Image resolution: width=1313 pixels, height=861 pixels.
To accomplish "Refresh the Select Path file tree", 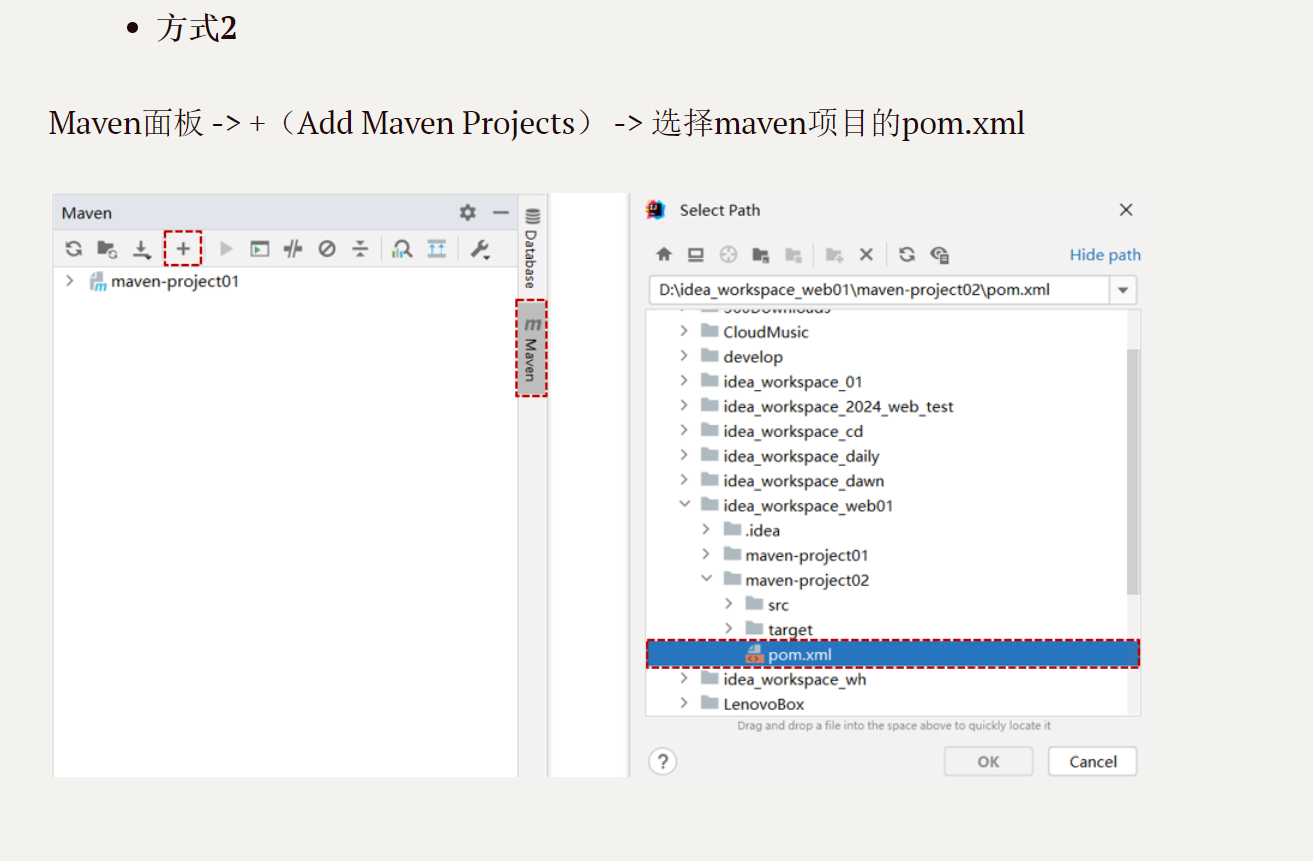I will tap(906, 255).
